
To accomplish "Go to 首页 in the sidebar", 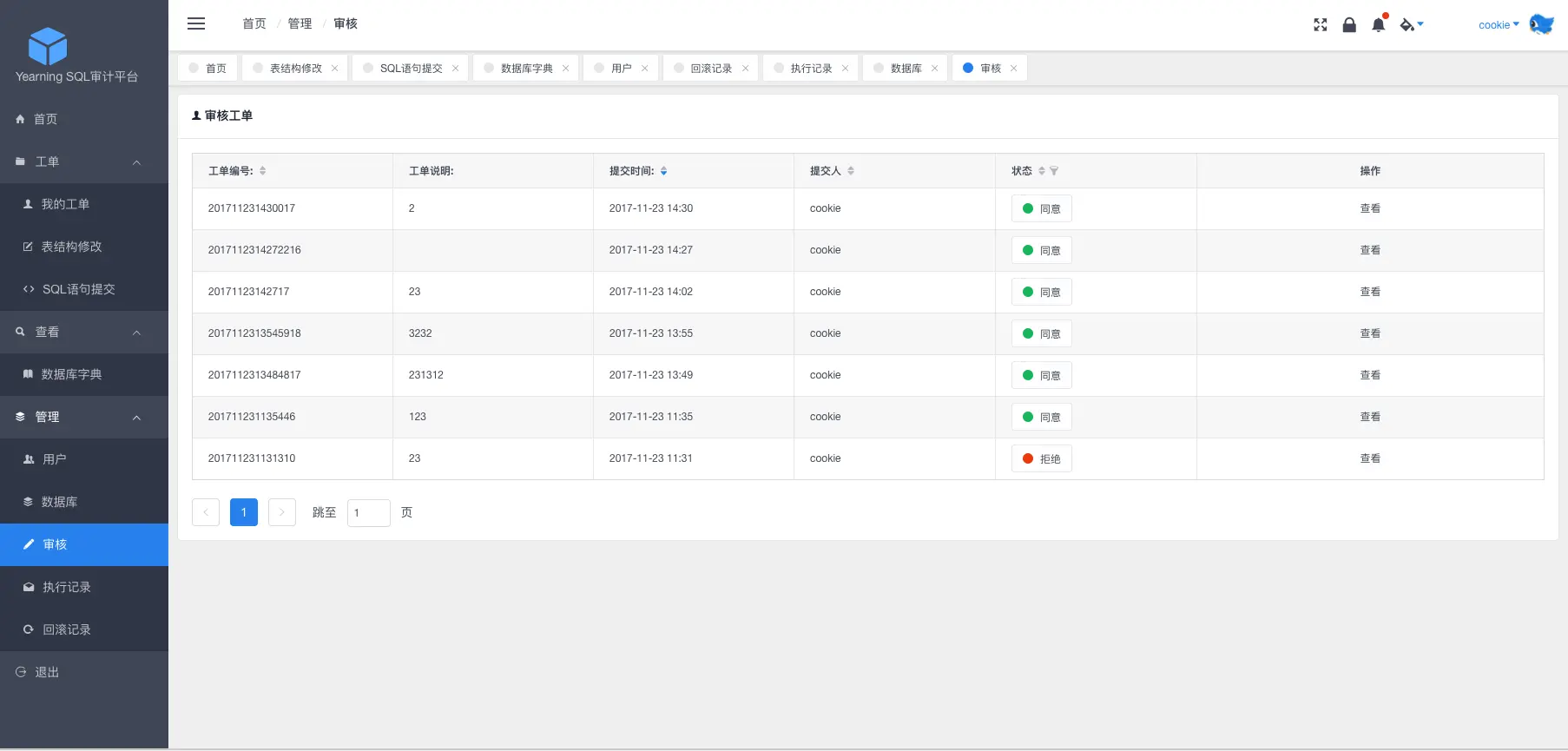I will [84, 120].
